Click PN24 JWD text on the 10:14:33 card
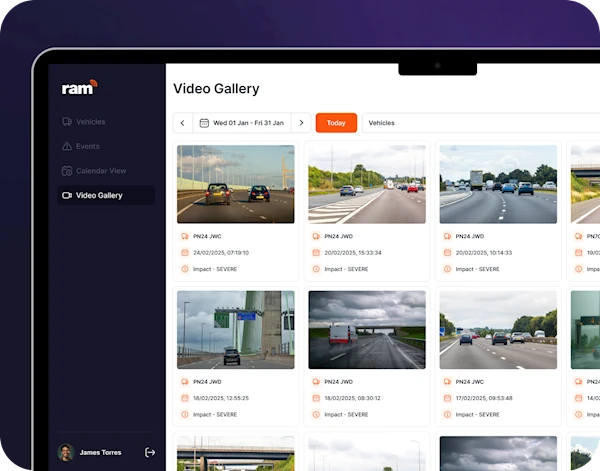The image size is (600, 471). point(470,236)
